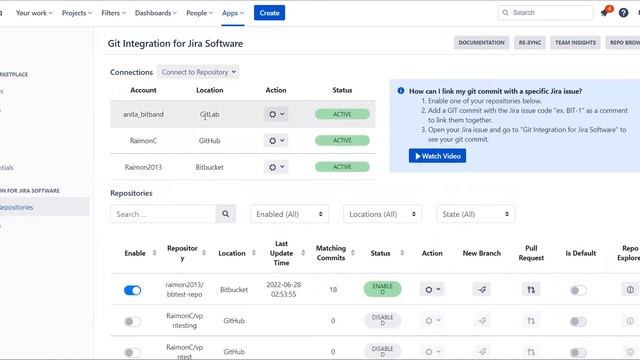Viewport: 640px width, 360px height.
Task: Open action gear menu for RaimonC/vpntesting
Action: pos(432,321)
